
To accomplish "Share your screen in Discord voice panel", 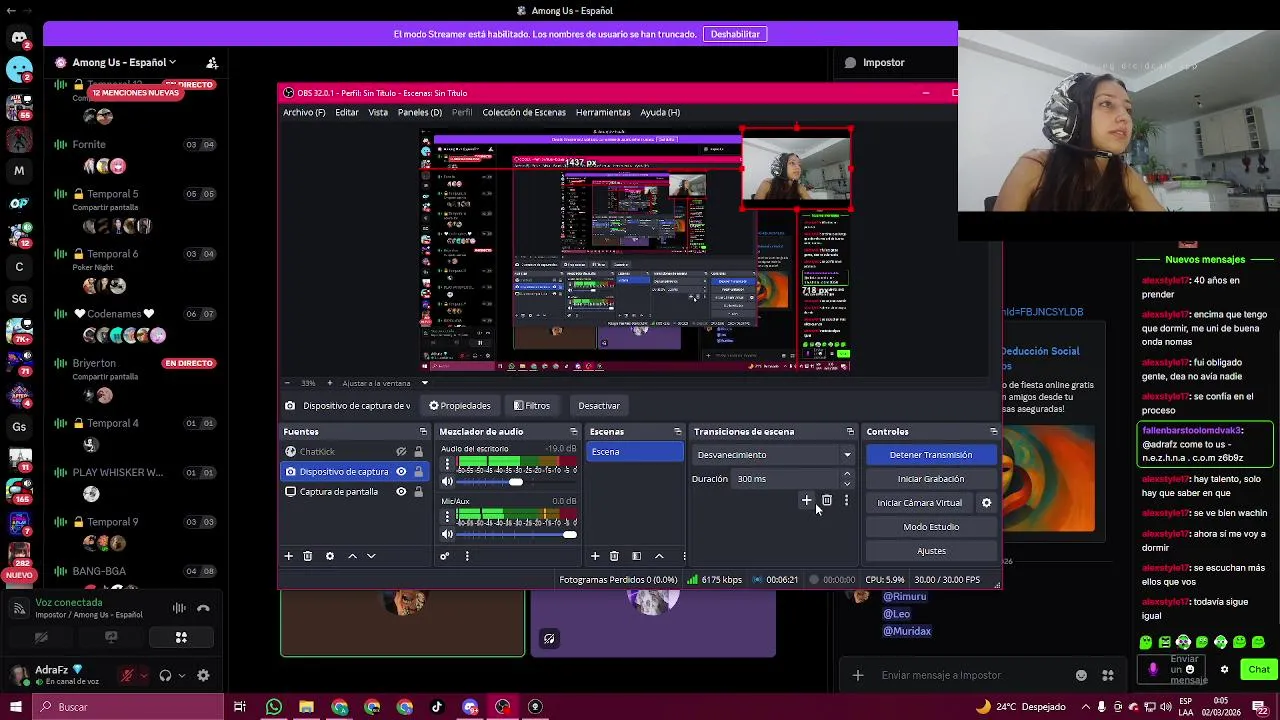I will [x=111, y=637].
